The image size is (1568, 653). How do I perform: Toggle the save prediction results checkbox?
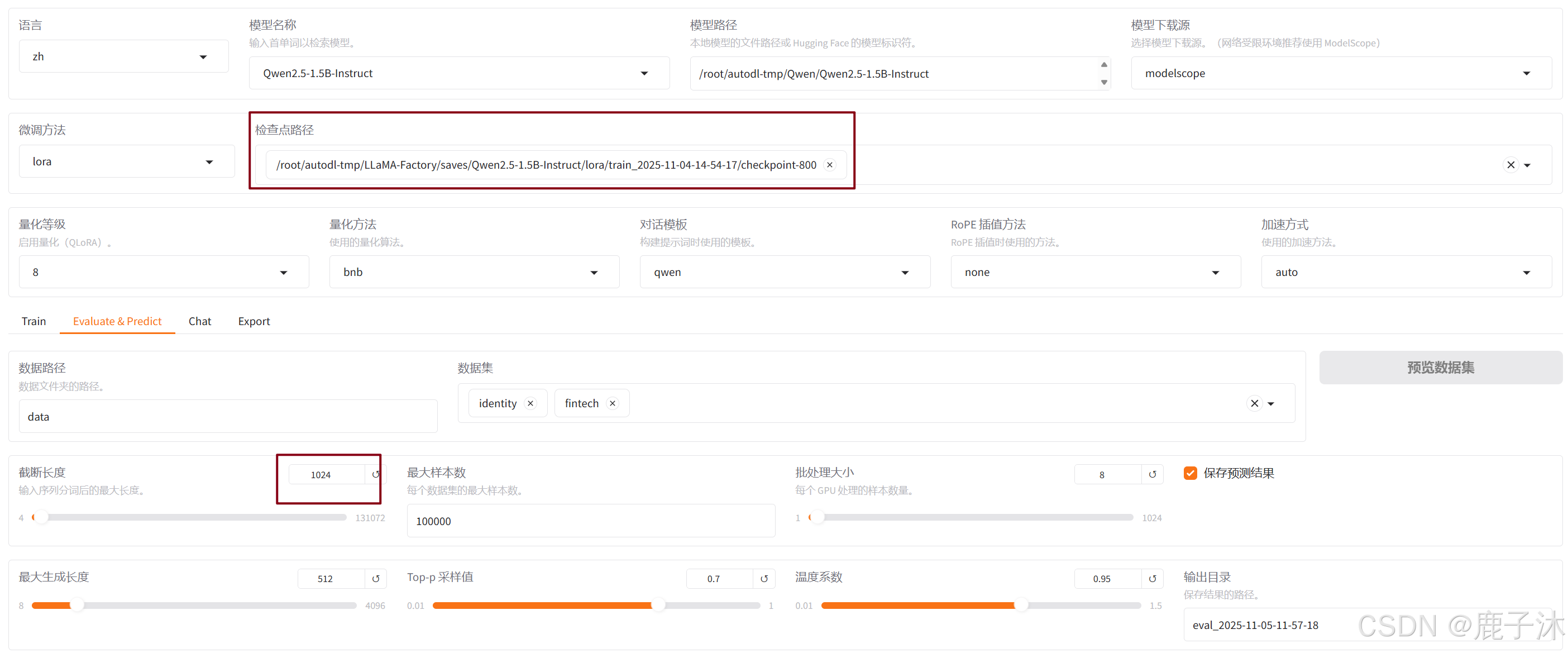point(1190,473)
